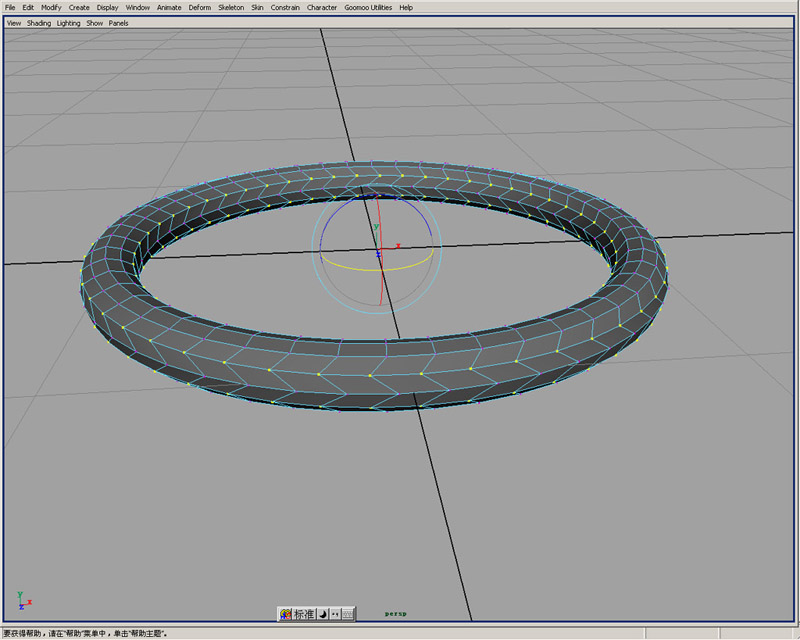Image resolution: width=800 pixels, height=640 pixels.
Task: Open the Goomoo Utilities menu
Action: tap(368, 8)
